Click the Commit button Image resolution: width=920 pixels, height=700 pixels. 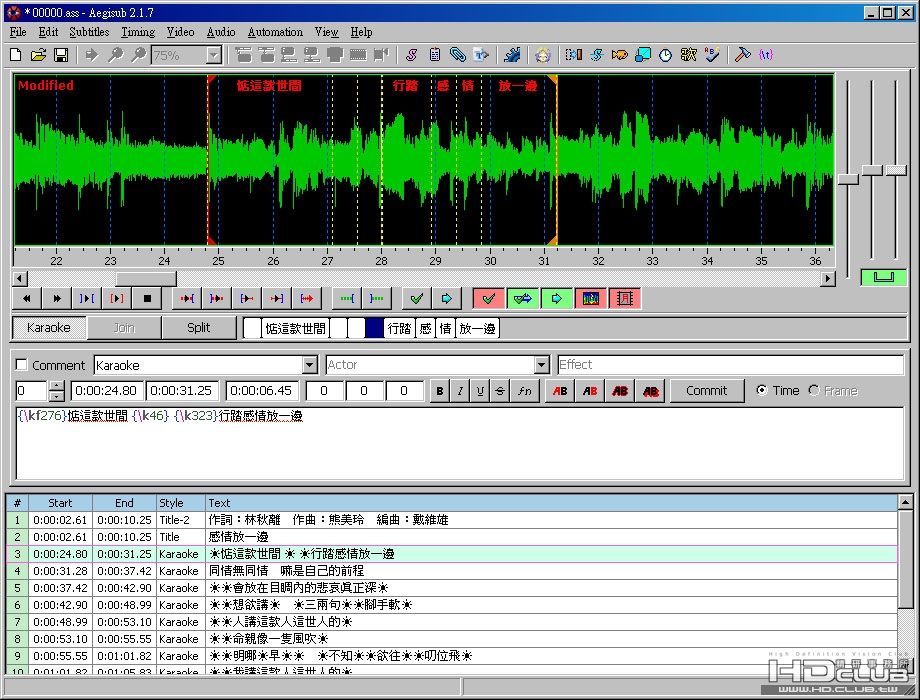pyautogui.click(x=706, y=391)
